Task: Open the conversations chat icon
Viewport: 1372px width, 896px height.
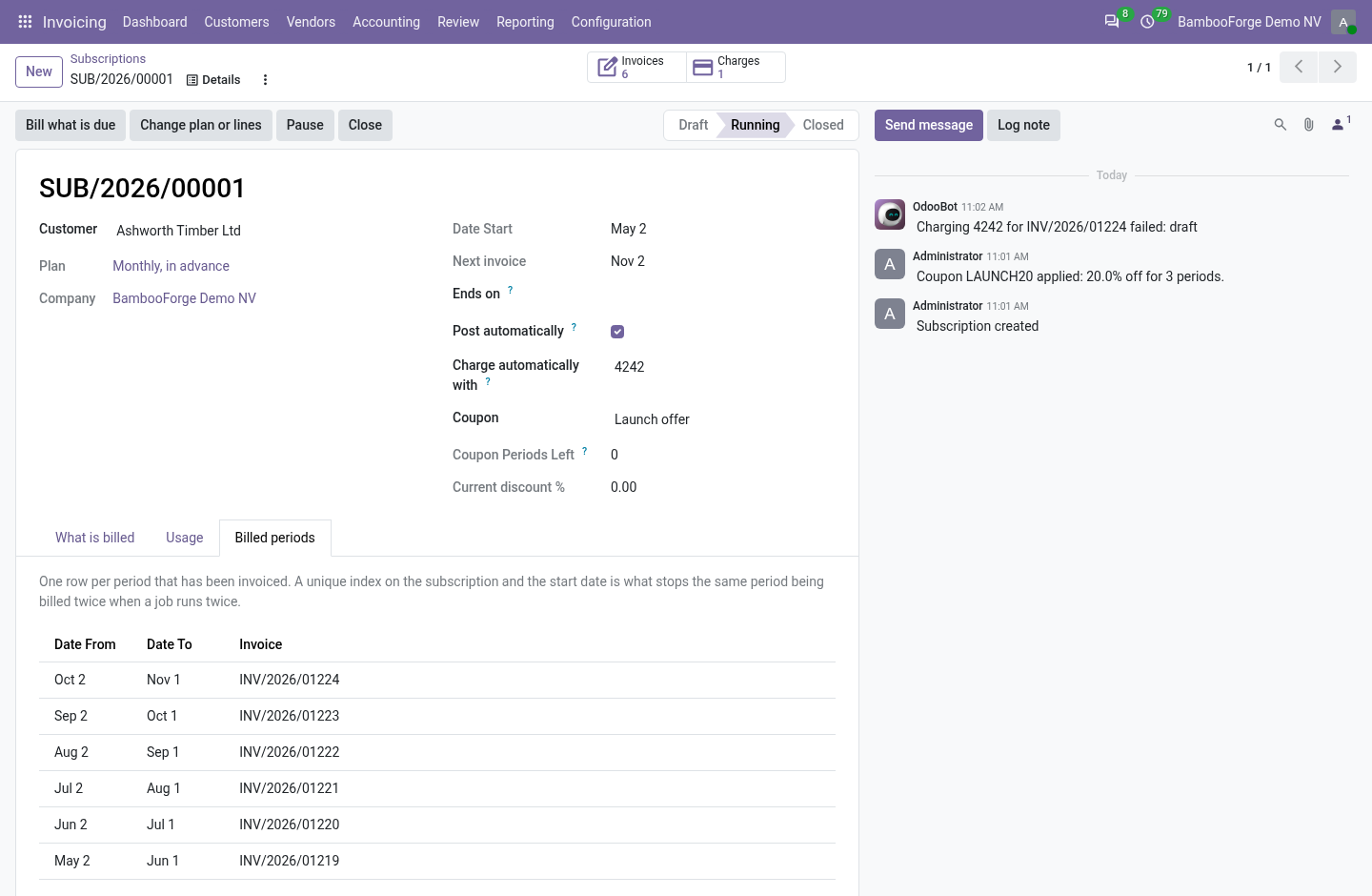Action: (1112, 22)
